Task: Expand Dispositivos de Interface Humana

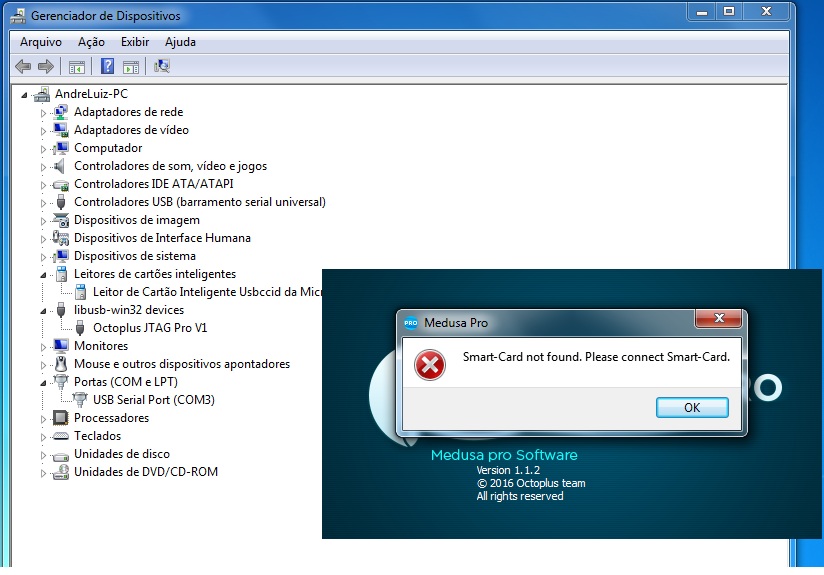Action: coord(44,239)
